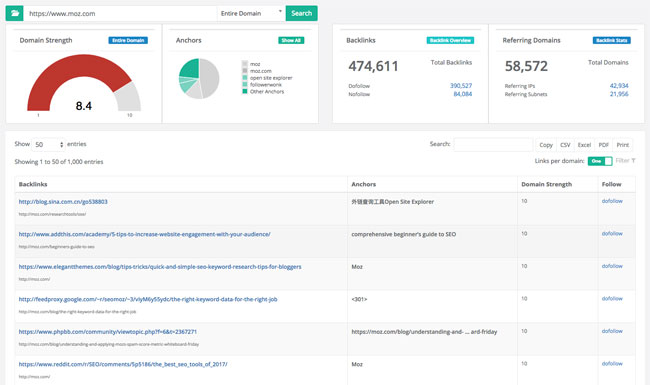Click the Copy export button
650x385 pixels.
pos(546,145)
